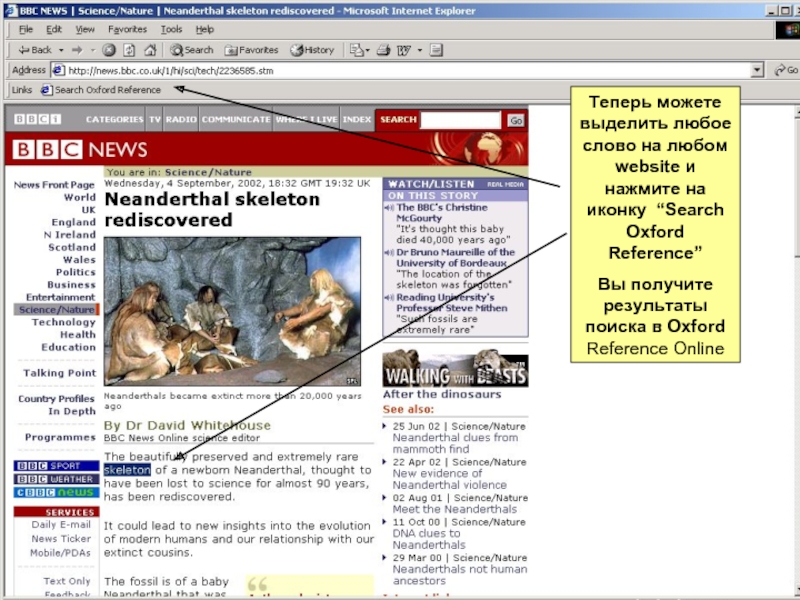Viewport: 800px width, 600px height.
Task: Click the Edit with Word icon
Action: pyautogui.click(x=404, y=50)
